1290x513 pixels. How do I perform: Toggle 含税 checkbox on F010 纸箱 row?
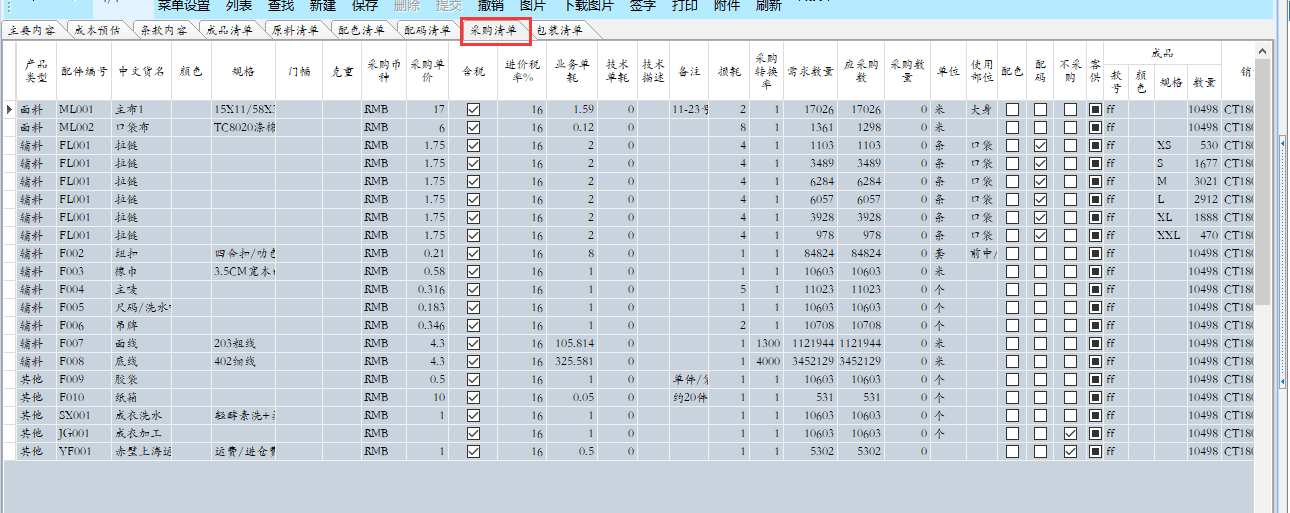click(x=473, y=397)
